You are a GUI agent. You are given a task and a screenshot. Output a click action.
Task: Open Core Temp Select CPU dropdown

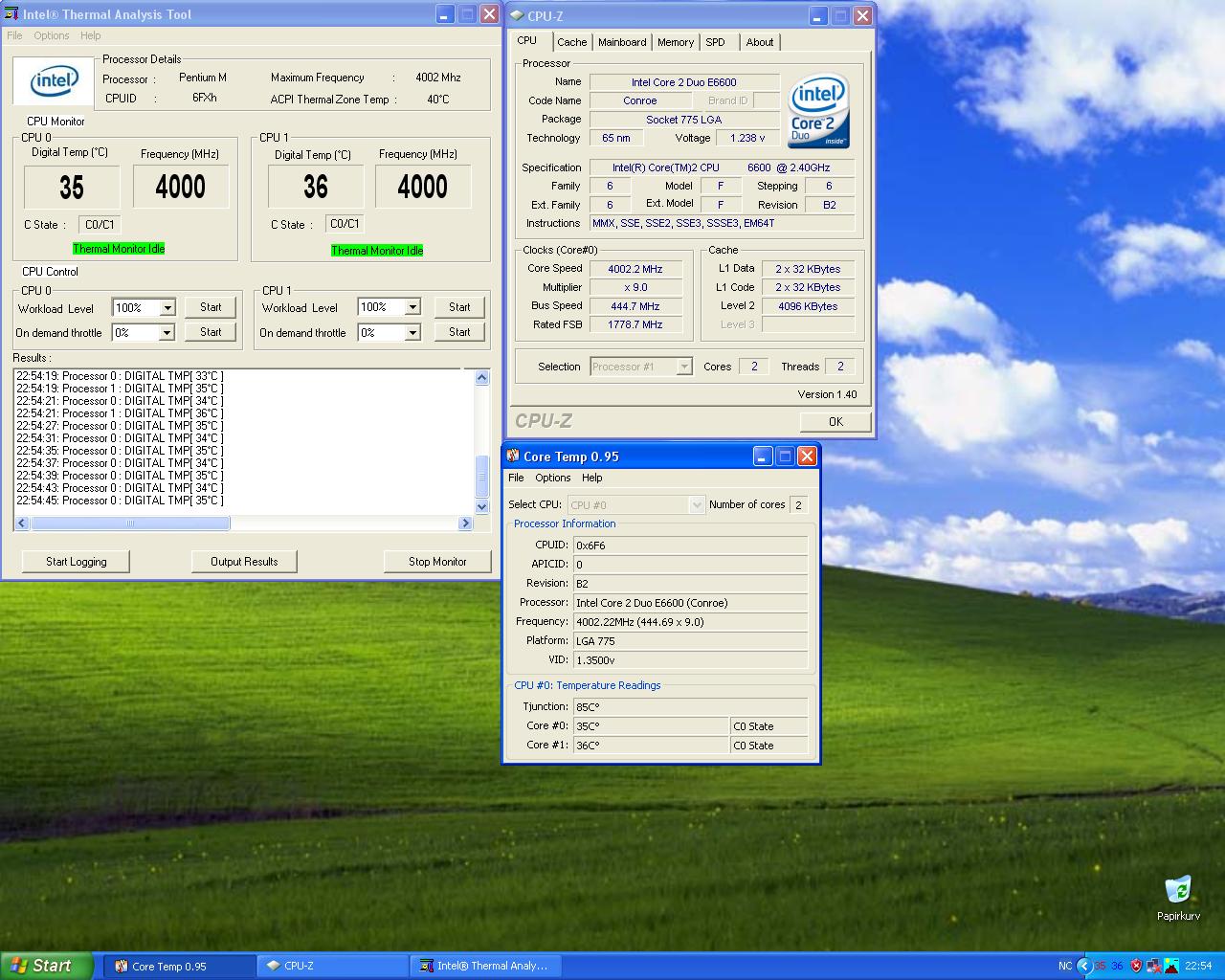tap(697, 504)
